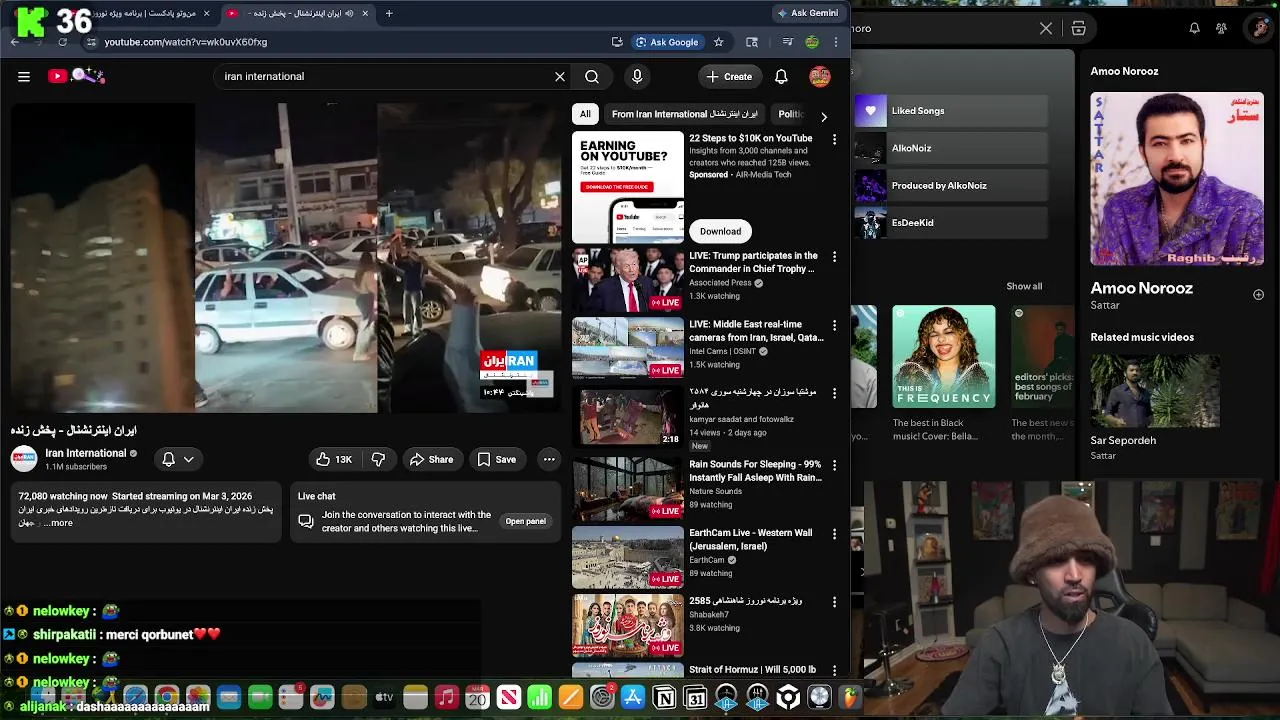Go to YouTube home via logo
1280x720 pixels.
(x=76, y=76)
